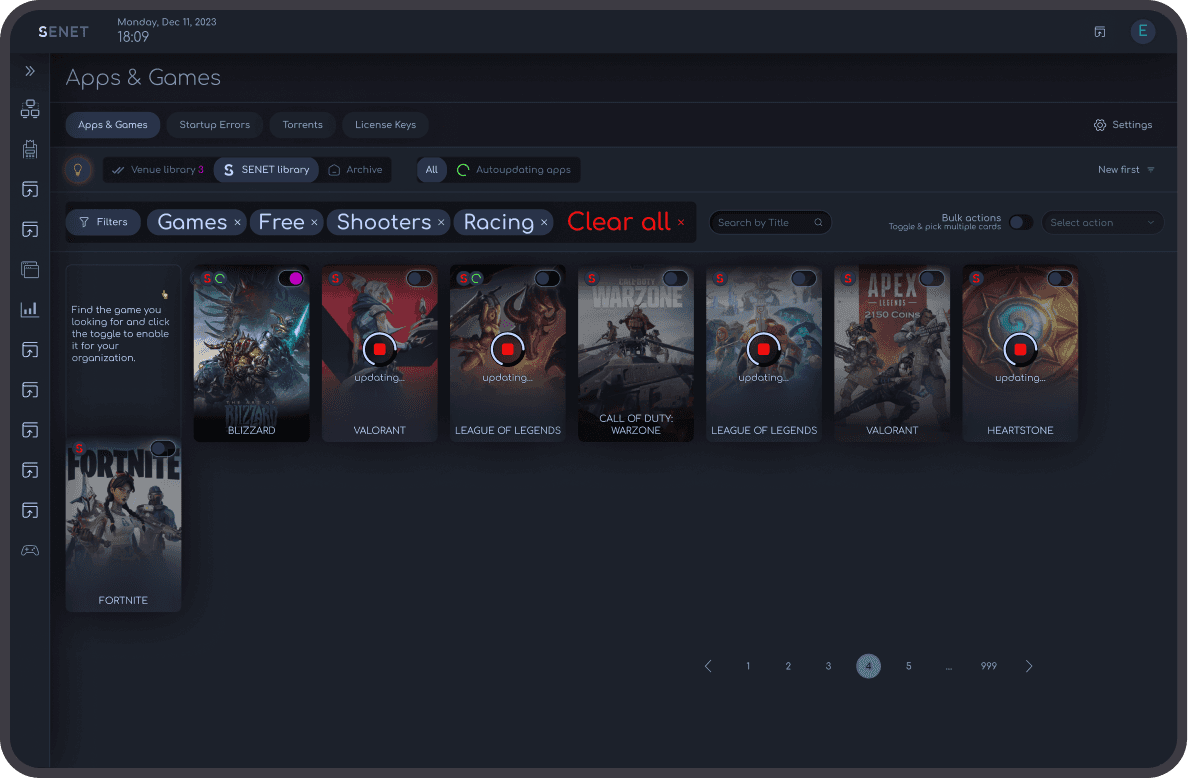Click the S badge on Fortnite card
The width and height of the screenshot is (1188, 778).
pyautogui.click(x=79, y=448)
